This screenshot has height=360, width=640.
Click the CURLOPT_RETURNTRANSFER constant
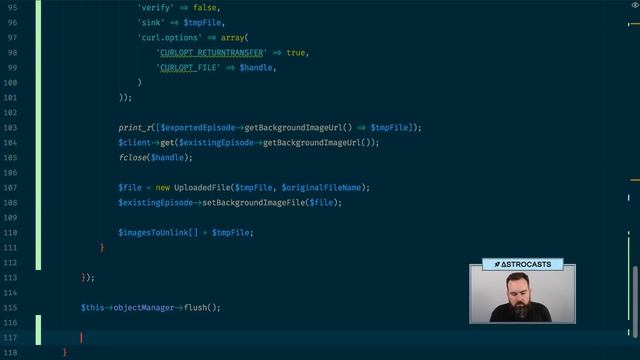click(212, 53)
